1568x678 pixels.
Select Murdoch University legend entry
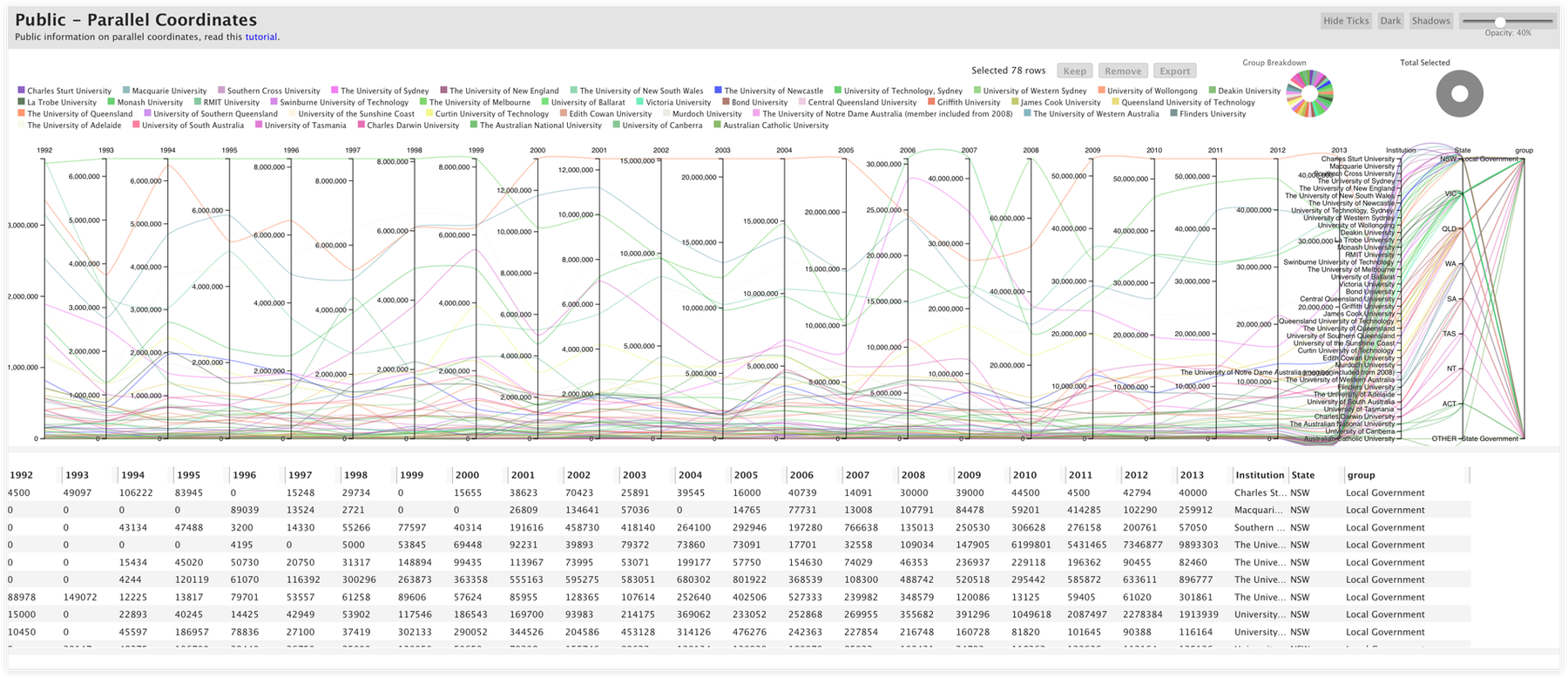tap(702, 113)
